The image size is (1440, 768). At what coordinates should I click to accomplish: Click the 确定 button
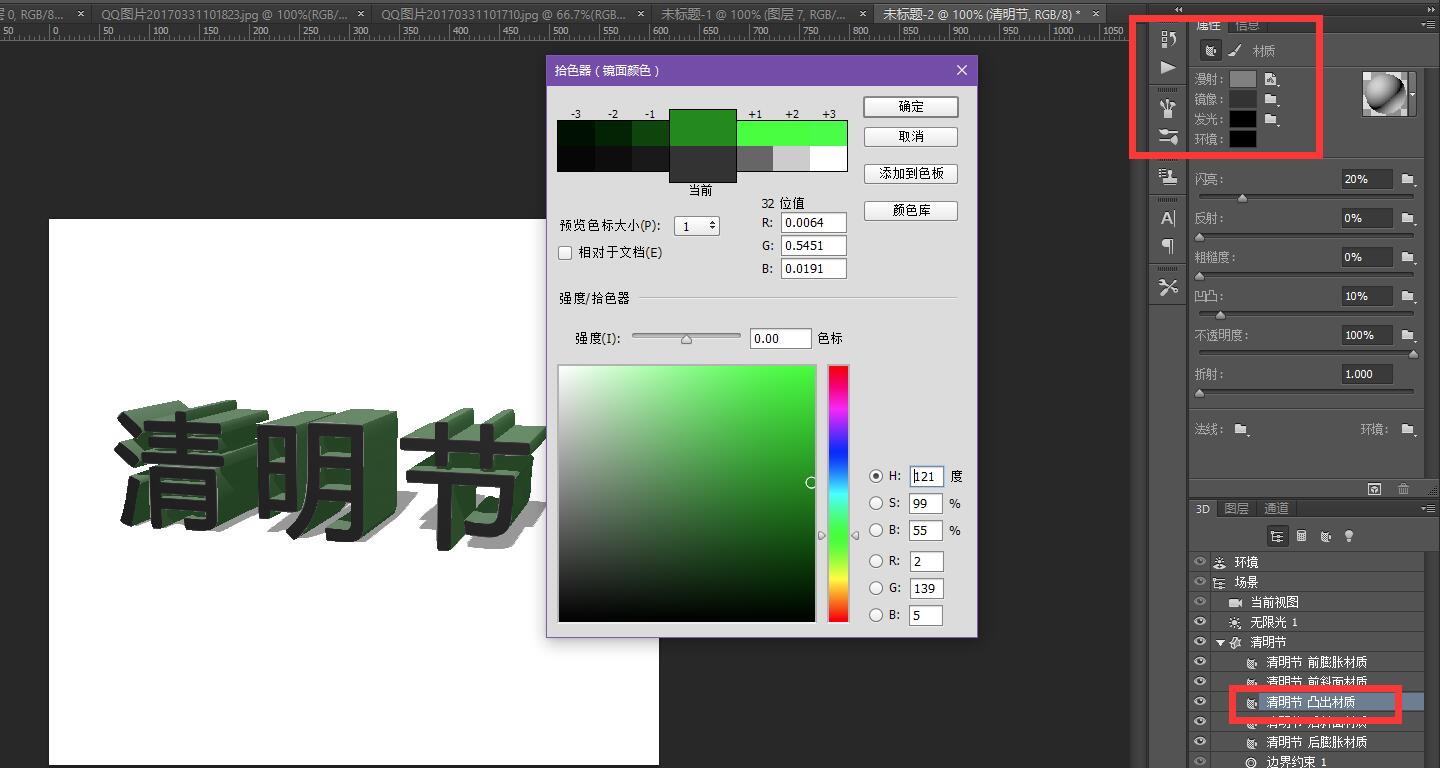coord(911,107)
